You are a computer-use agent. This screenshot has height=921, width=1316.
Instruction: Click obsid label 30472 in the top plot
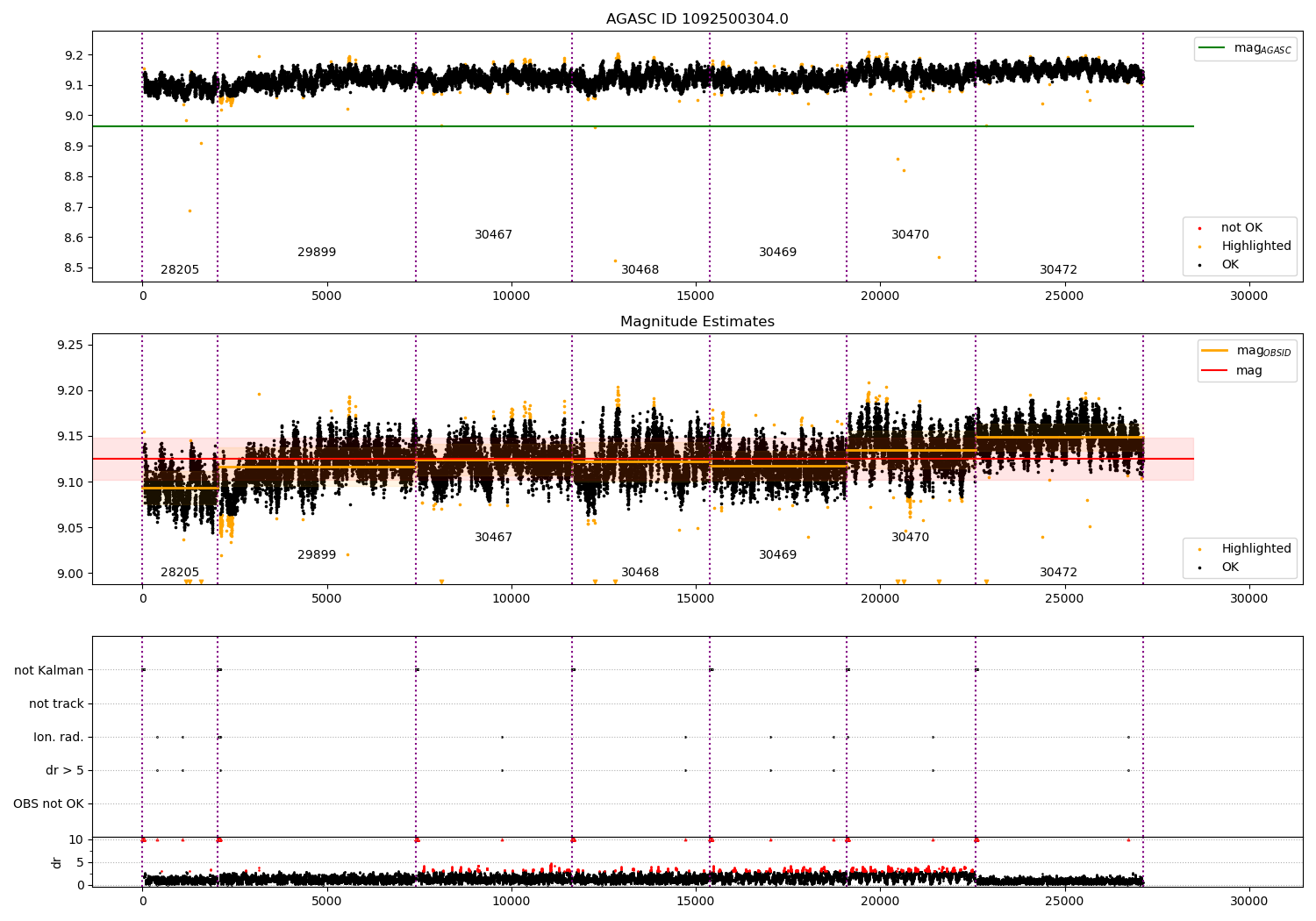tap(1058, 270)
